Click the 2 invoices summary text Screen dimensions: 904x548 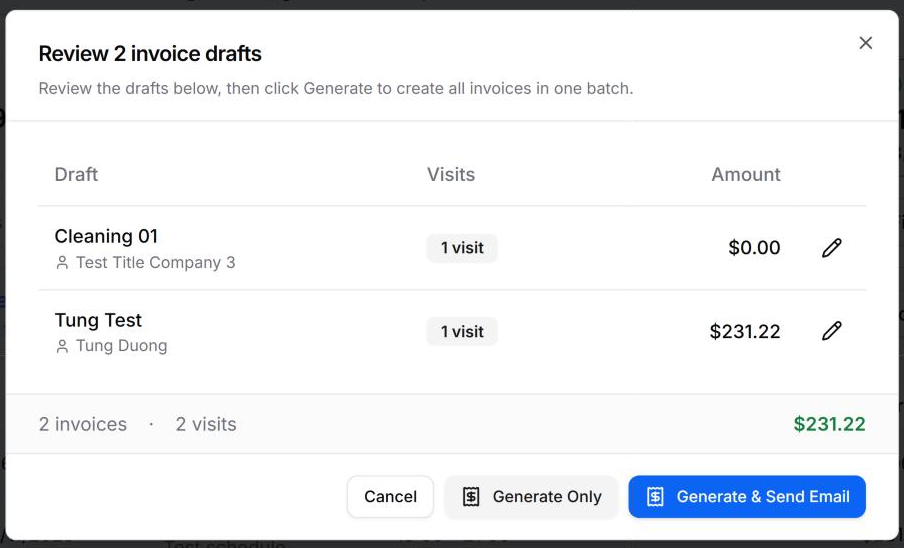click(83, 424)
